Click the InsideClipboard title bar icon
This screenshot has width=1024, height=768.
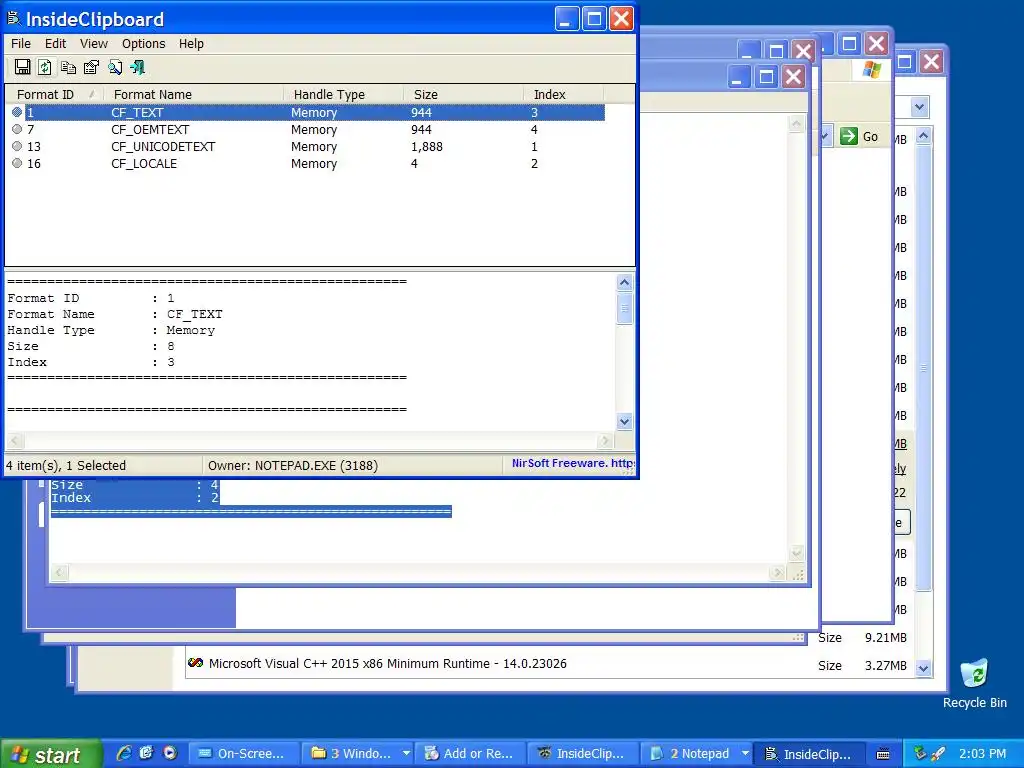point(14,19)
